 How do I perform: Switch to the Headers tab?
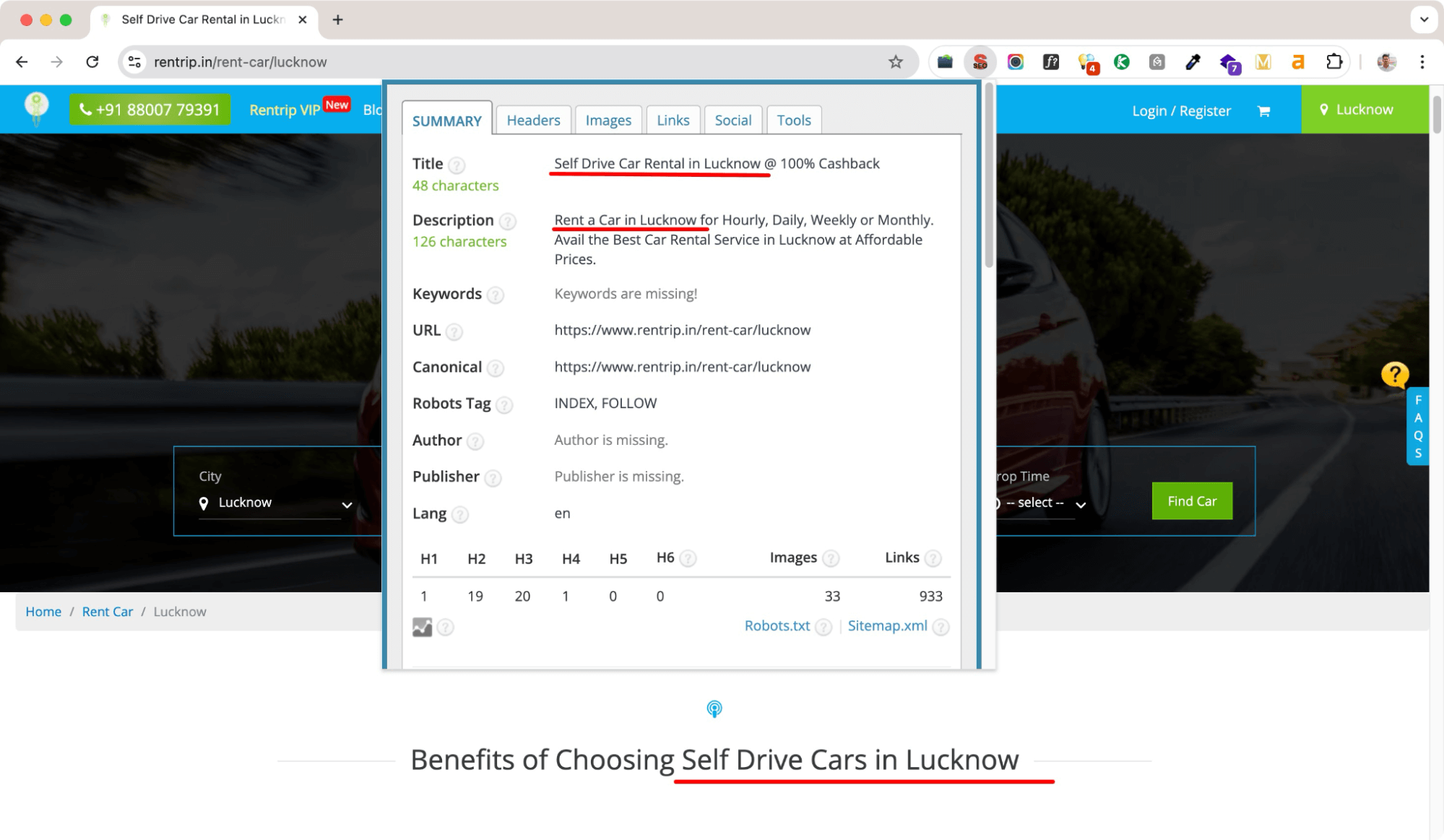(533, 120)
